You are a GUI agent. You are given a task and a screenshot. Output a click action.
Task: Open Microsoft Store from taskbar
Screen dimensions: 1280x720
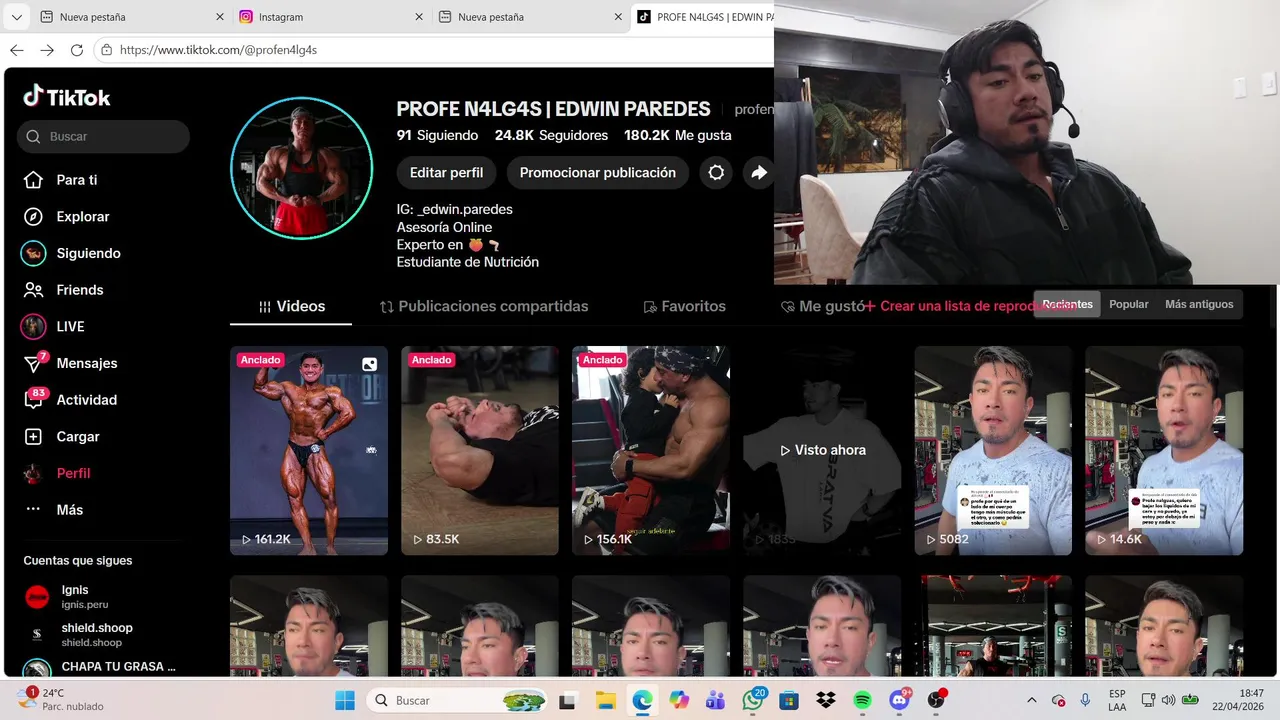pos(789,700)
